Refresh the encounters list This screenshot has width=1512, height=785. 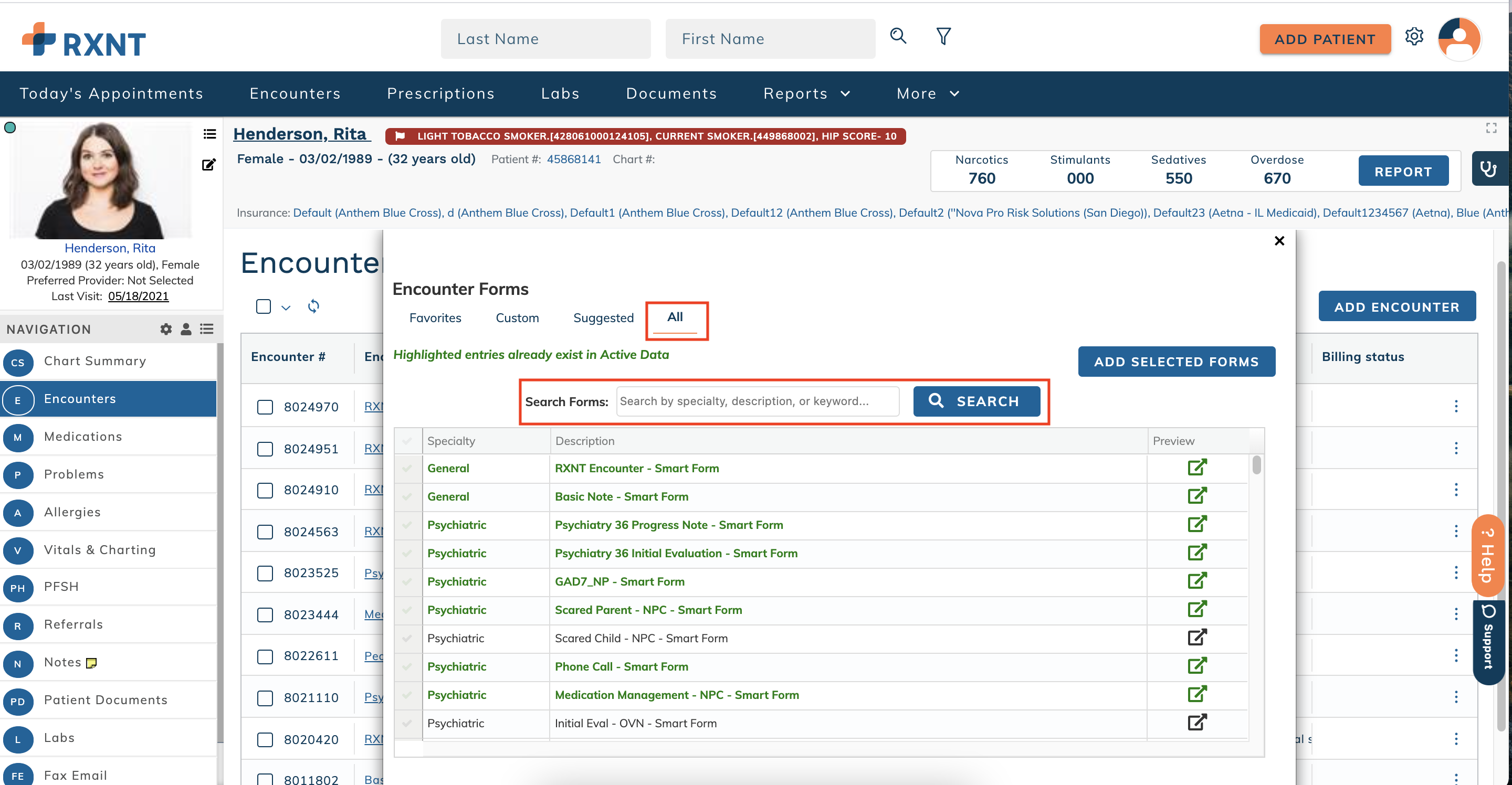(313, 306)
